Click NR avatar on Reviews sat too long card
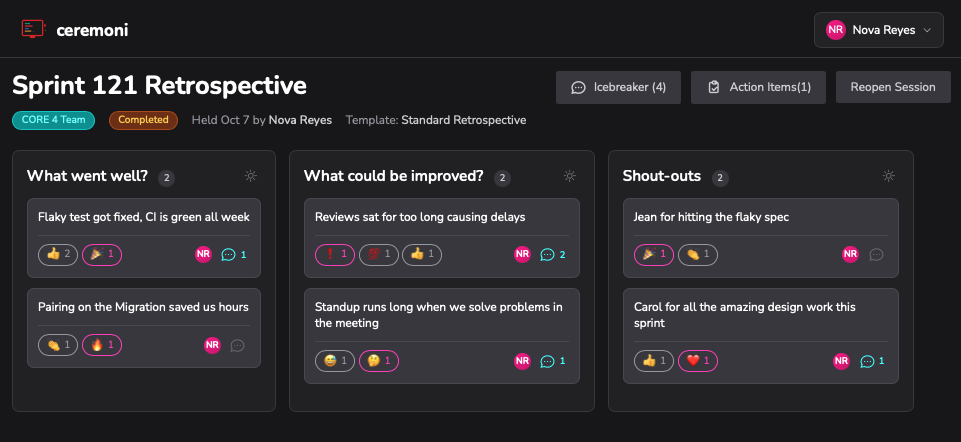Screen dimensions: 961x442 tap(522, 254)
